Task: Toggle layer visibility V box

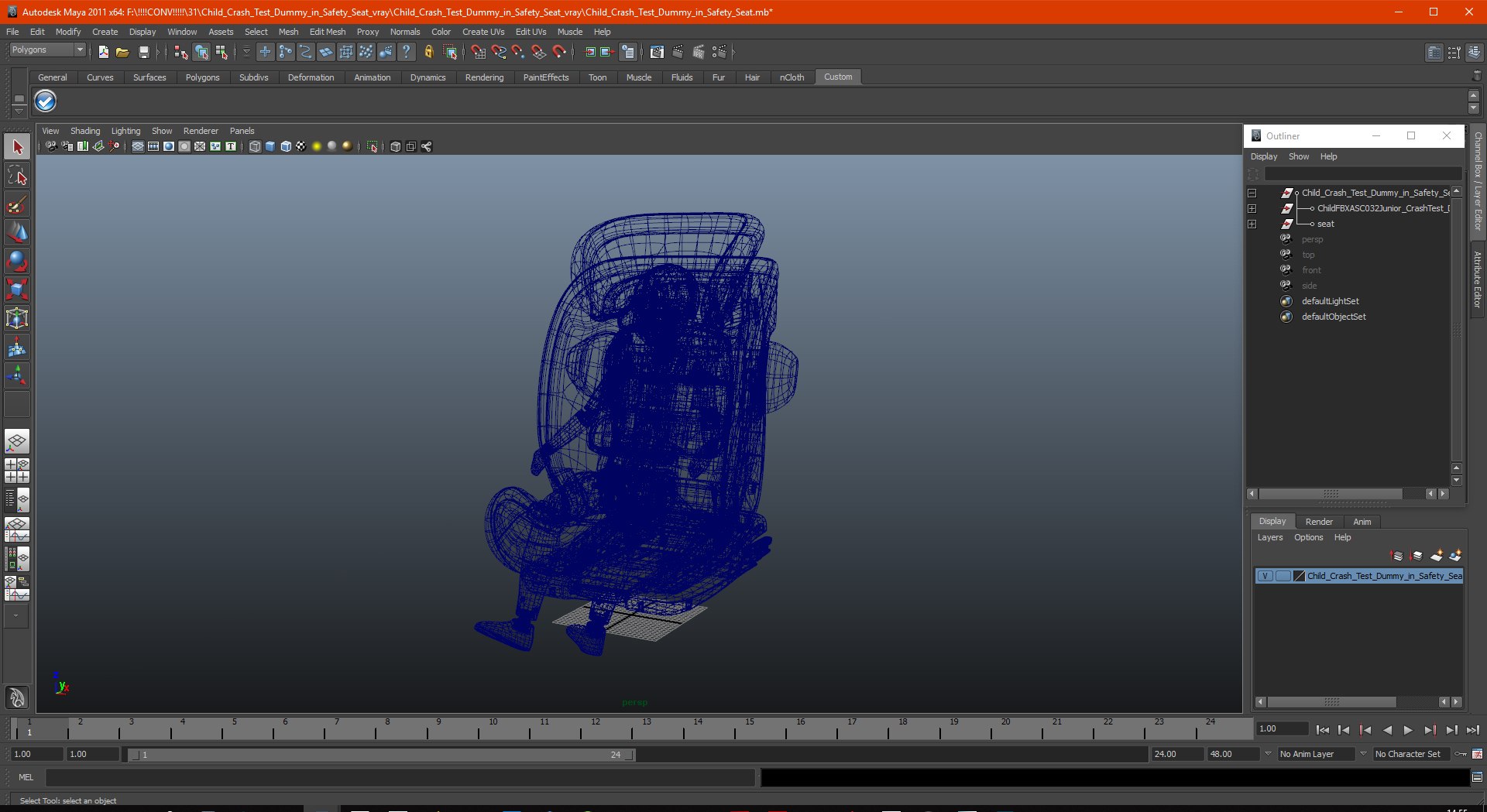Action: click(1265, 576)
